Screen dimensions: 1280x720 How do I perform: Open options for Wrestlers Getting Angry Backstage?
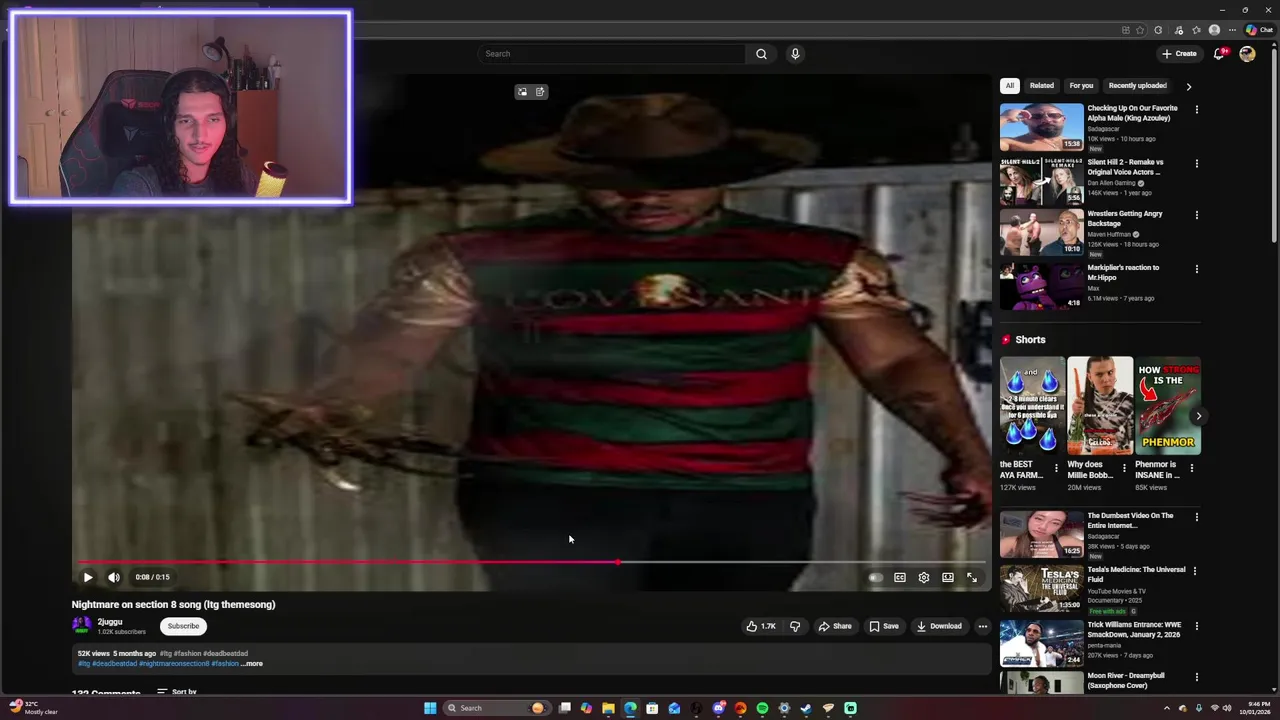1197,215
